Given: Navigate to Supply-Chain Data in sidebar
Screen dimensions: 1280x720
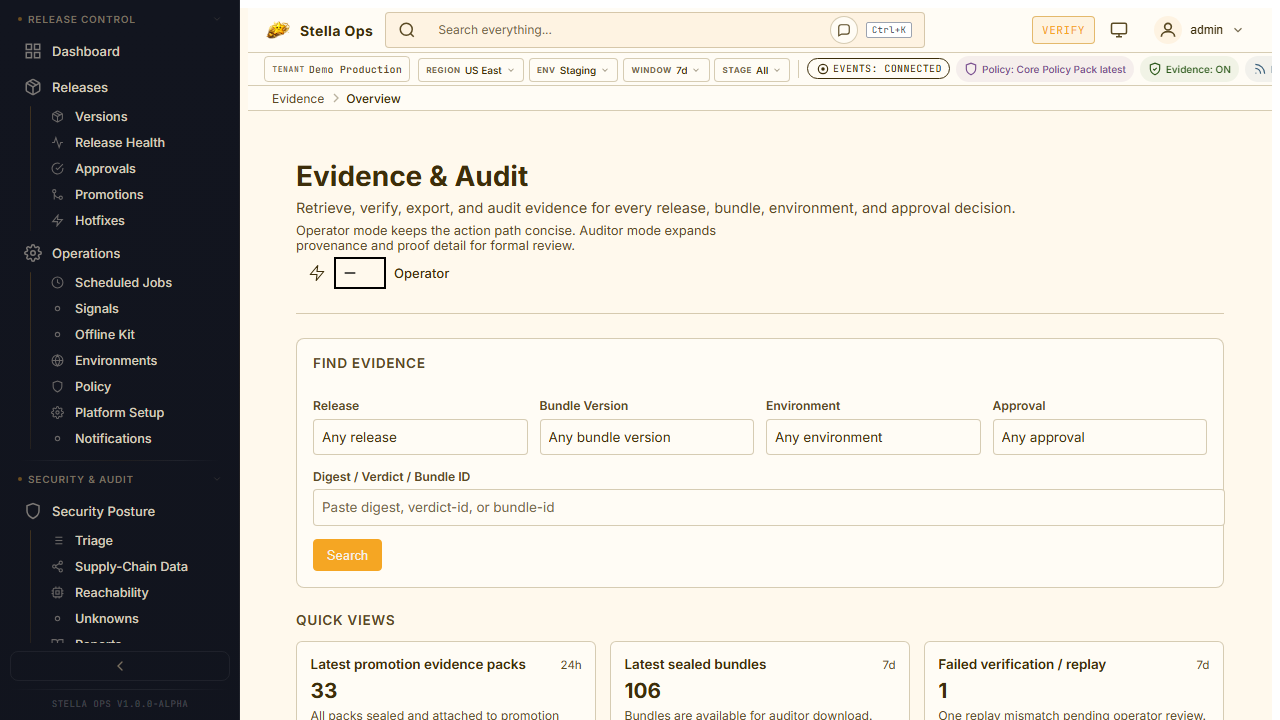Looking at the screenshot, I should pyautogui.click(x=131, y=567).
